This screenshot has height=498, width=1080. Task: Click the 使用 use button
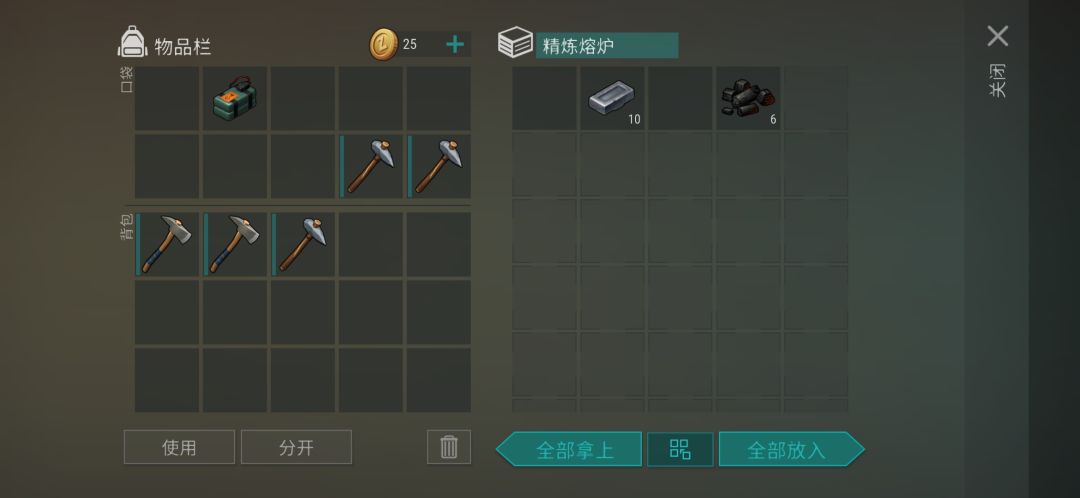click(179, 447)
